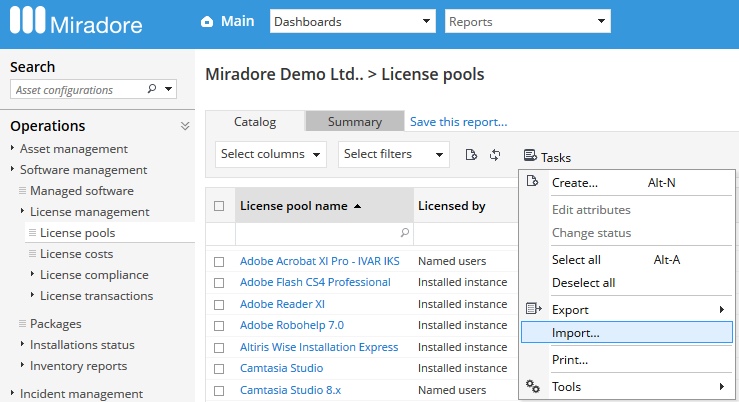Image resolution: width=739 pixels, height=402 pixels.
Task: Select Managed software in the tree
Action: 82,191
